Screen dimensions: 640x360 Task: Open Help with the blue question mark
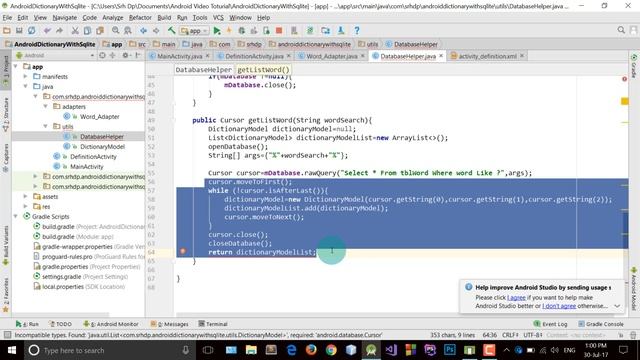point(357,31)
